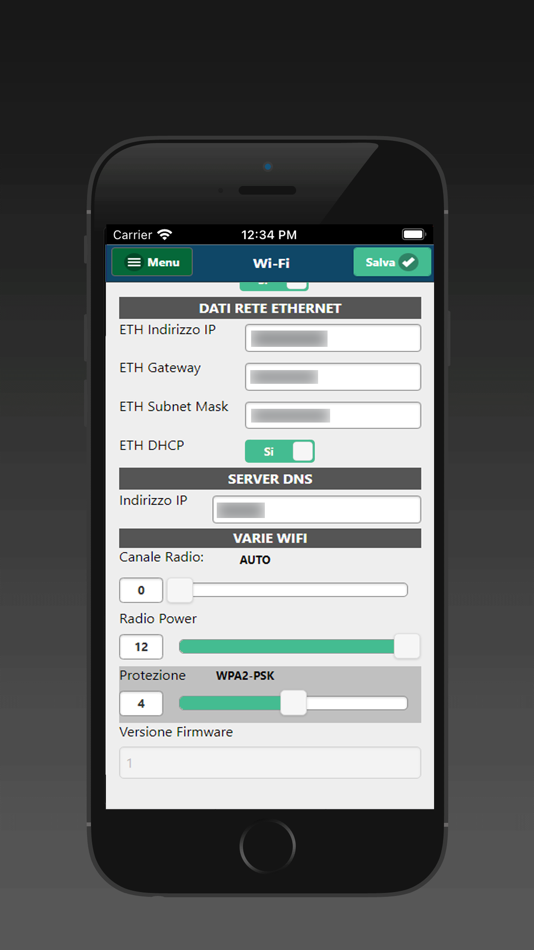Viewport: 534px width, 950px height.
Task: Click the Protezione value box
Action: tap(141, 703)
